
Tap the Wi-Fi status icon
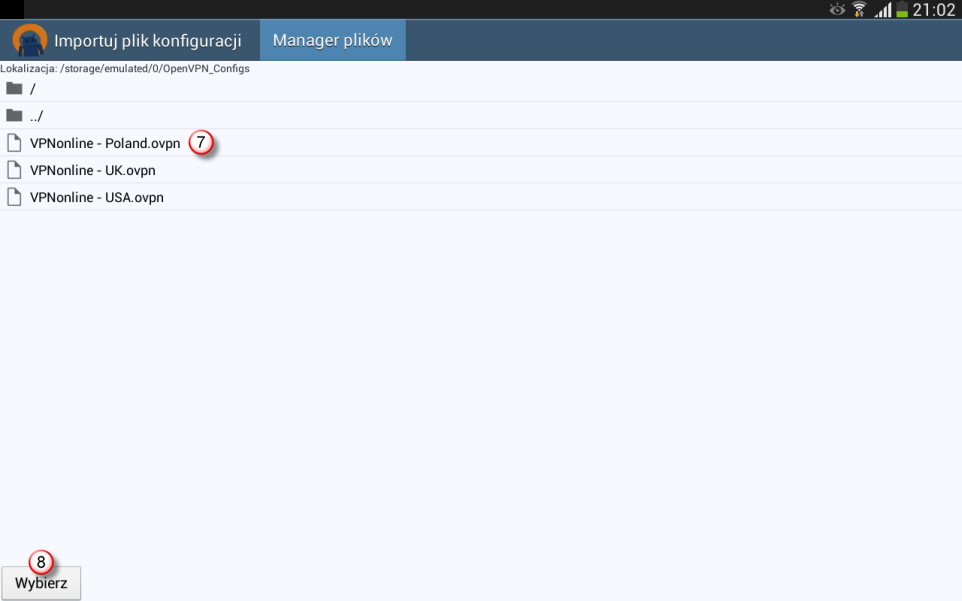coord(859,9)
